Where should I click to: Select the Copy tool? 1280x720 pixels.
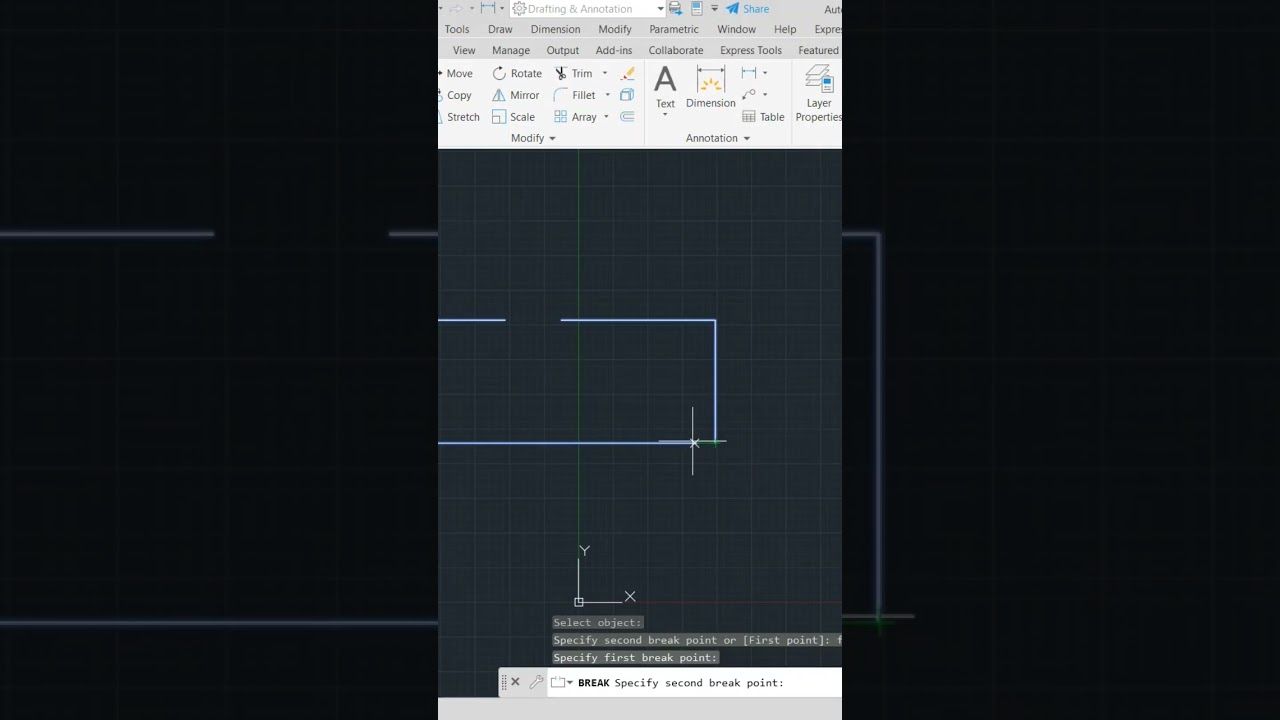pos(456,95)
